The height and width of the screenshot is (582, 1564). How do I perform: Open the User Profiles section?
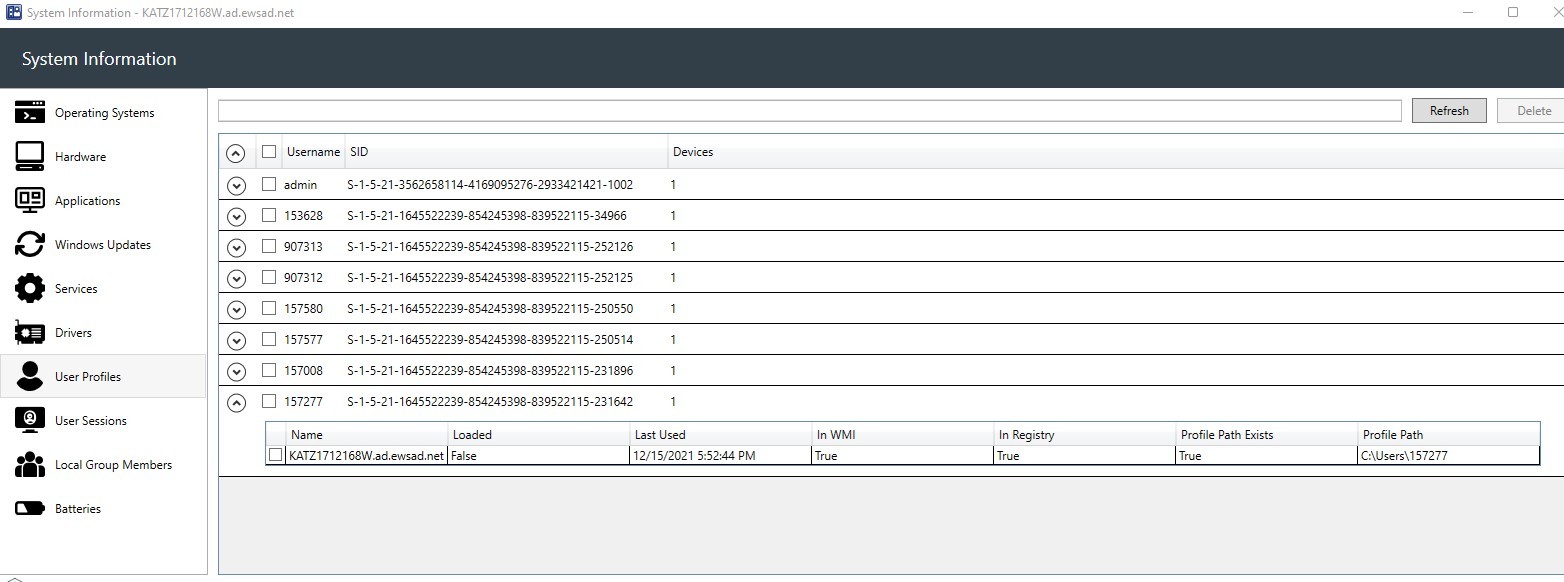pyautogui.click(x=88, y=377)
